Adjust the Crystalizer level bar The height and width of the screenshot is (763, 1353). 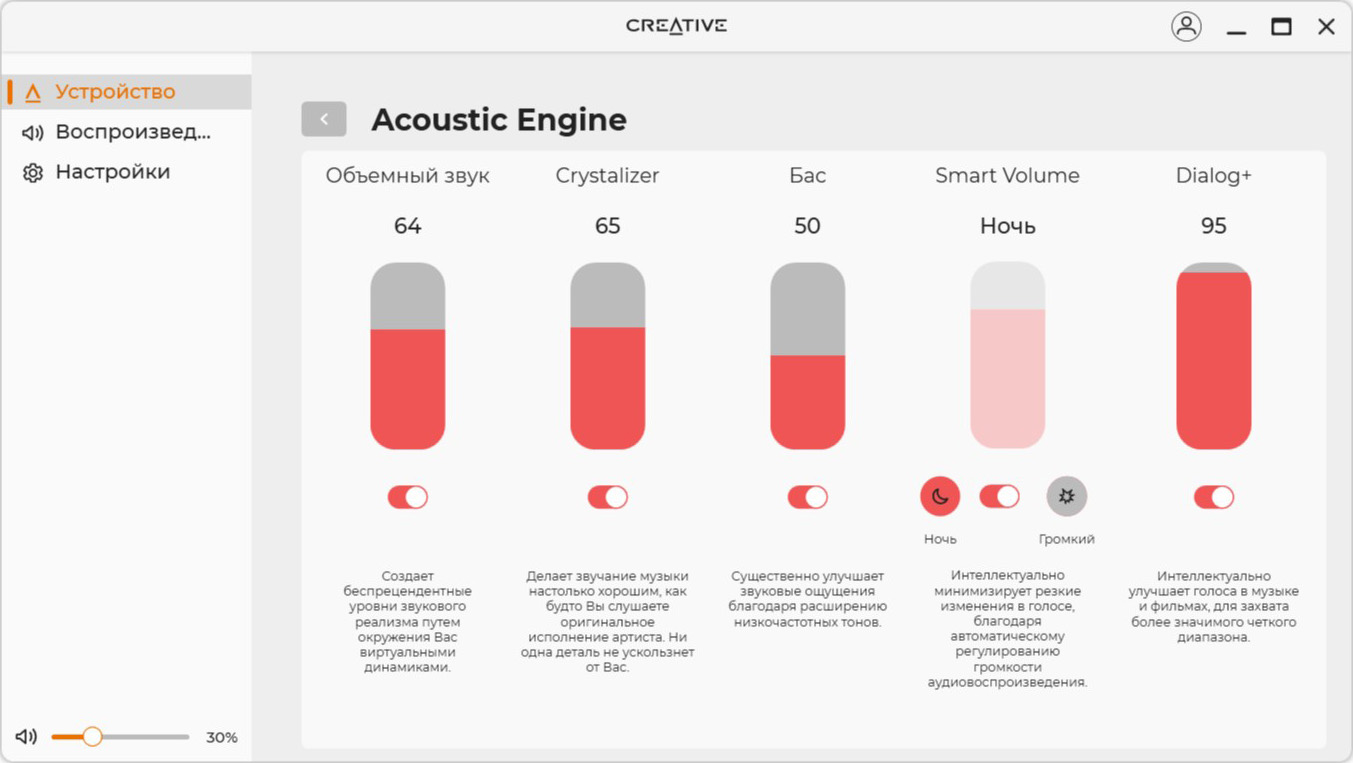pos(608,356)
